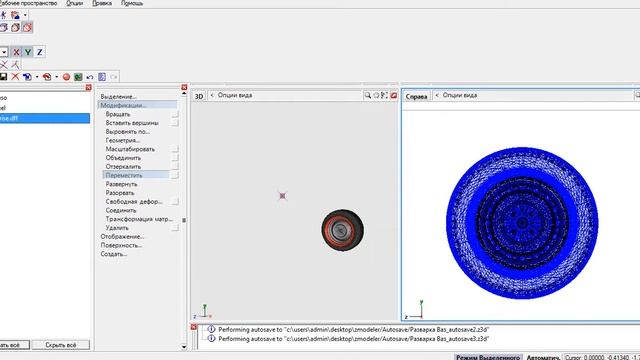Click zoom magnifier icon in 3D viewport header
This screenshot has width=640, height=360.
367,95
